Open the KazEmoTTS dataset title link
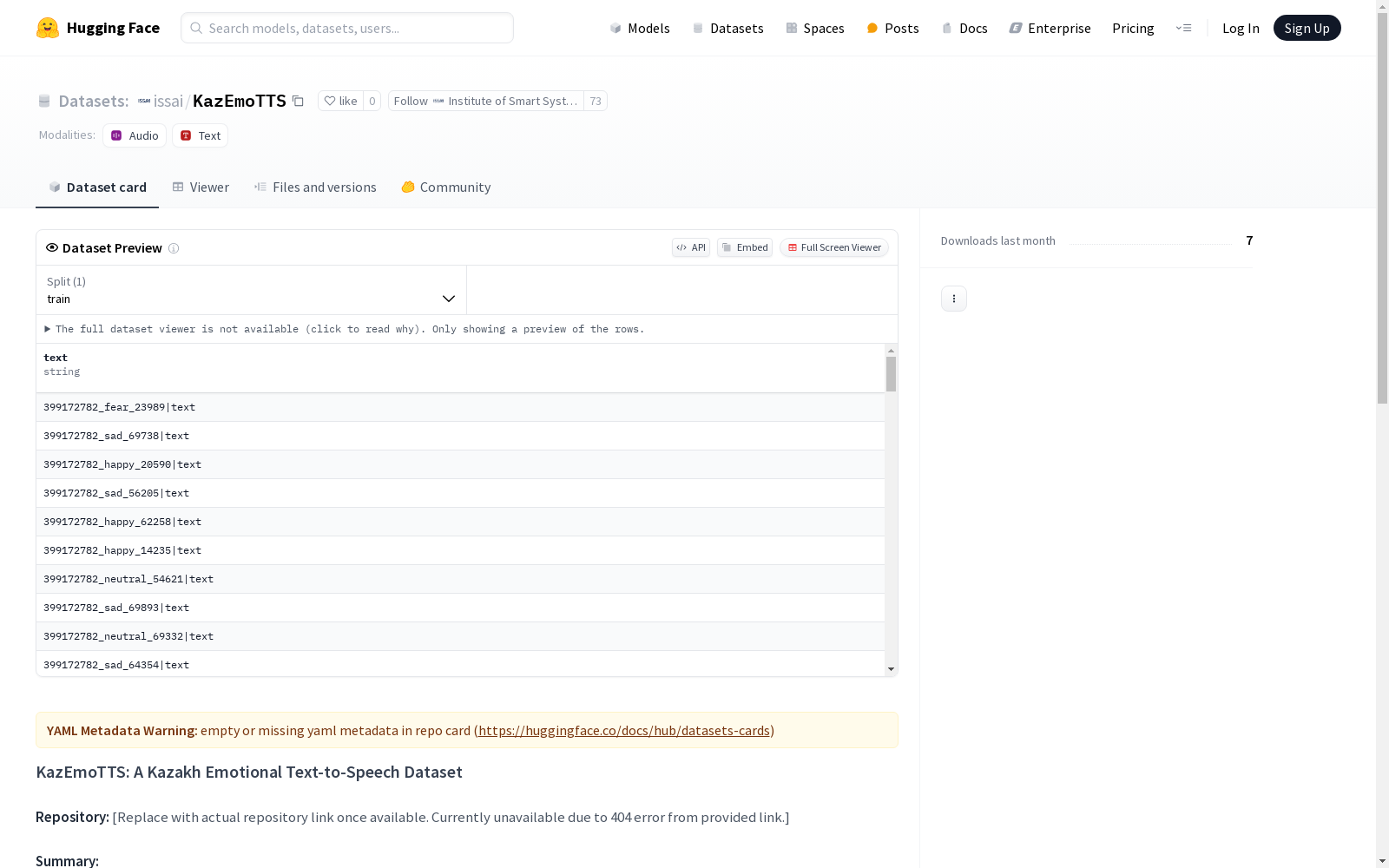The height and width of the screenshot is (868, 1389). tap(240, 101)
